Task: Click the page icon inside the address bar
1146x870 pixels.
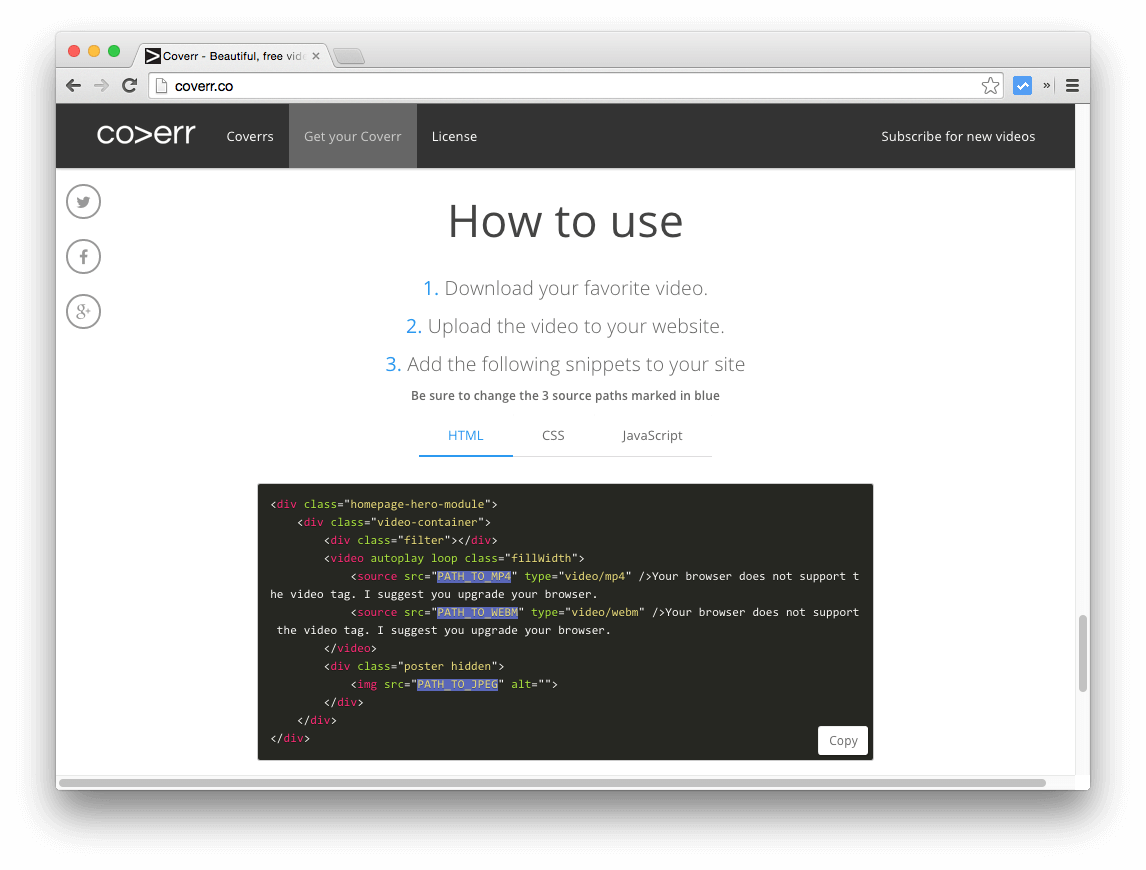Action: (163, 86)
